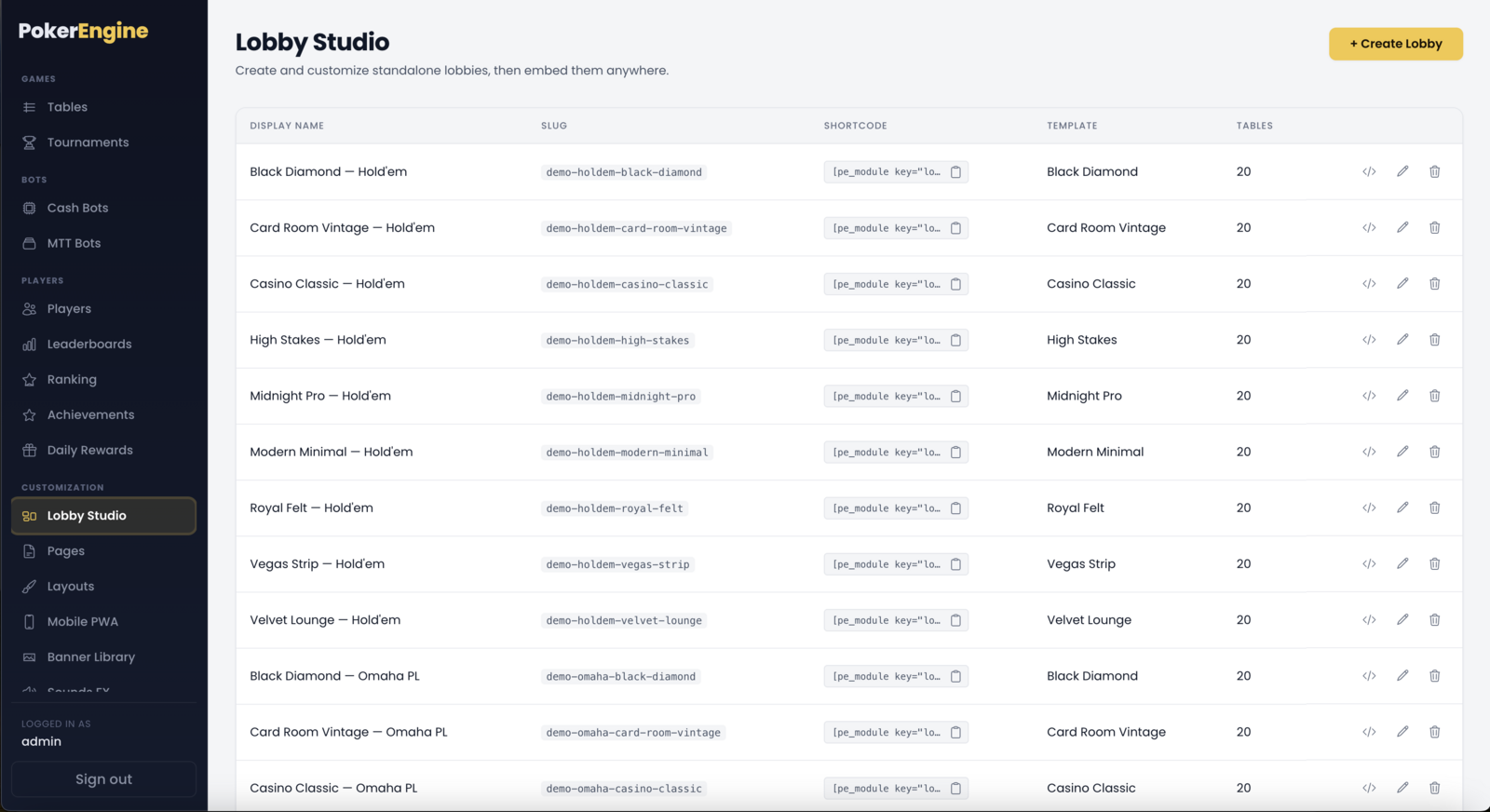This screenshot has width=1490, height=812.
Task: Open Tables in the sidebar
Action: 103,107
